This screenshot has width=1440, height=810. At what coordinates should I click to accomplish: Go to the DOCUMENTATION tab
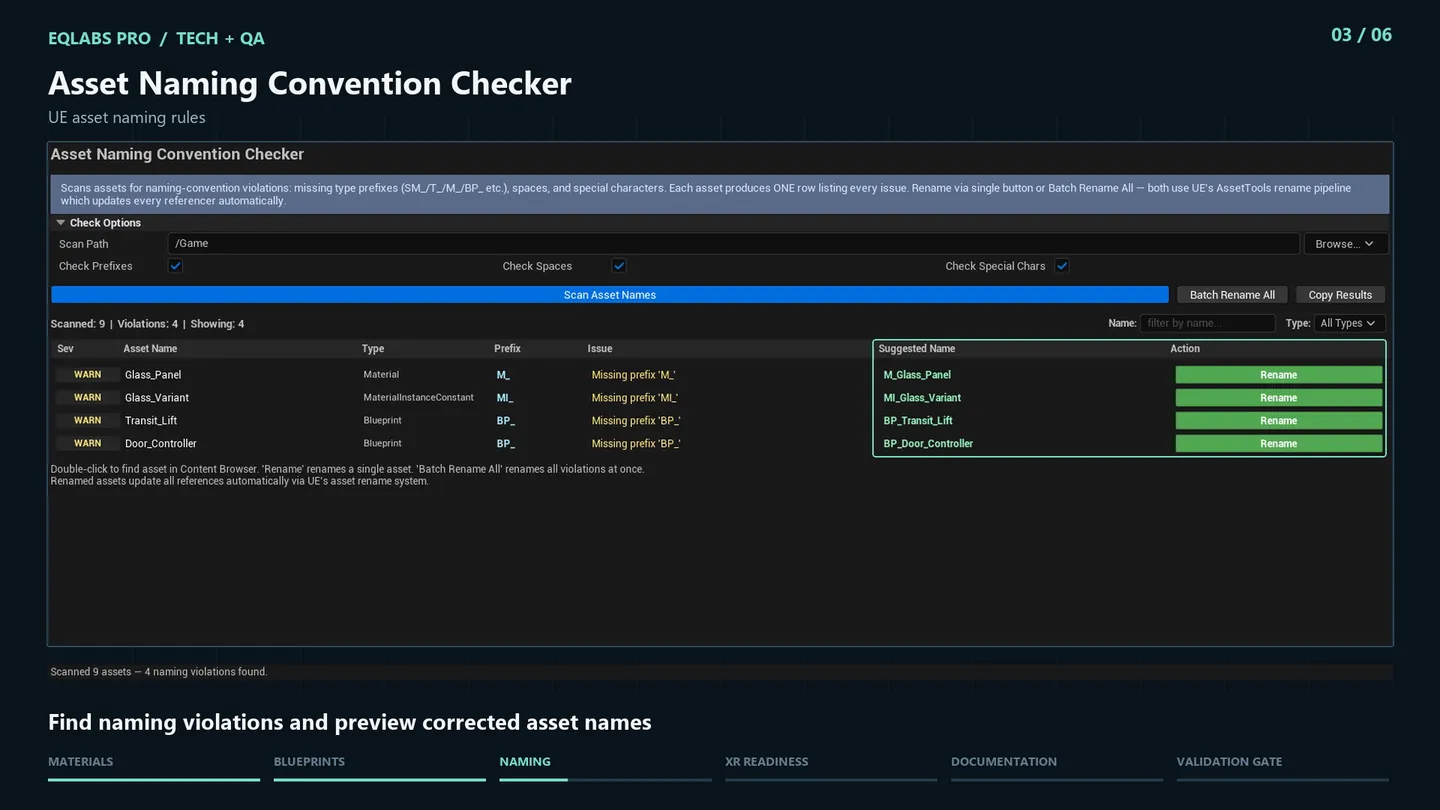coord(1004,762)
